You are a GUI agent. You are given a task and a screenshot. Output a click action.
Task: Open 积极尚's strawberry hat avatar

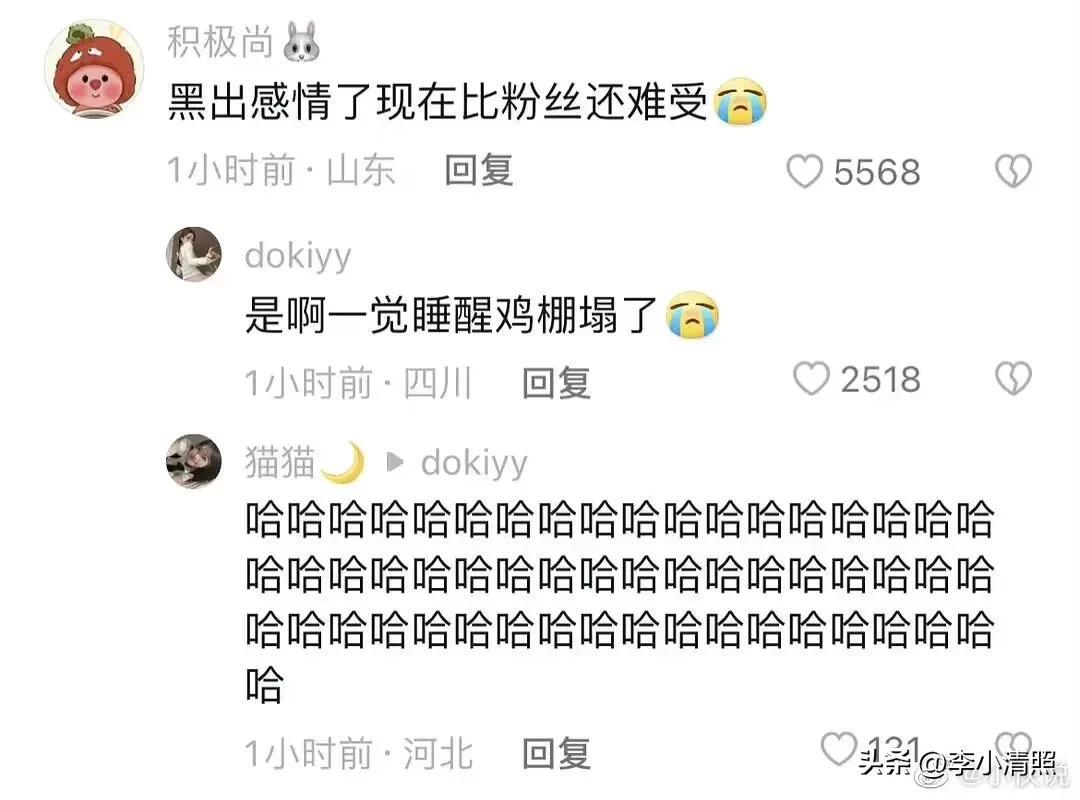click(94, 69)
